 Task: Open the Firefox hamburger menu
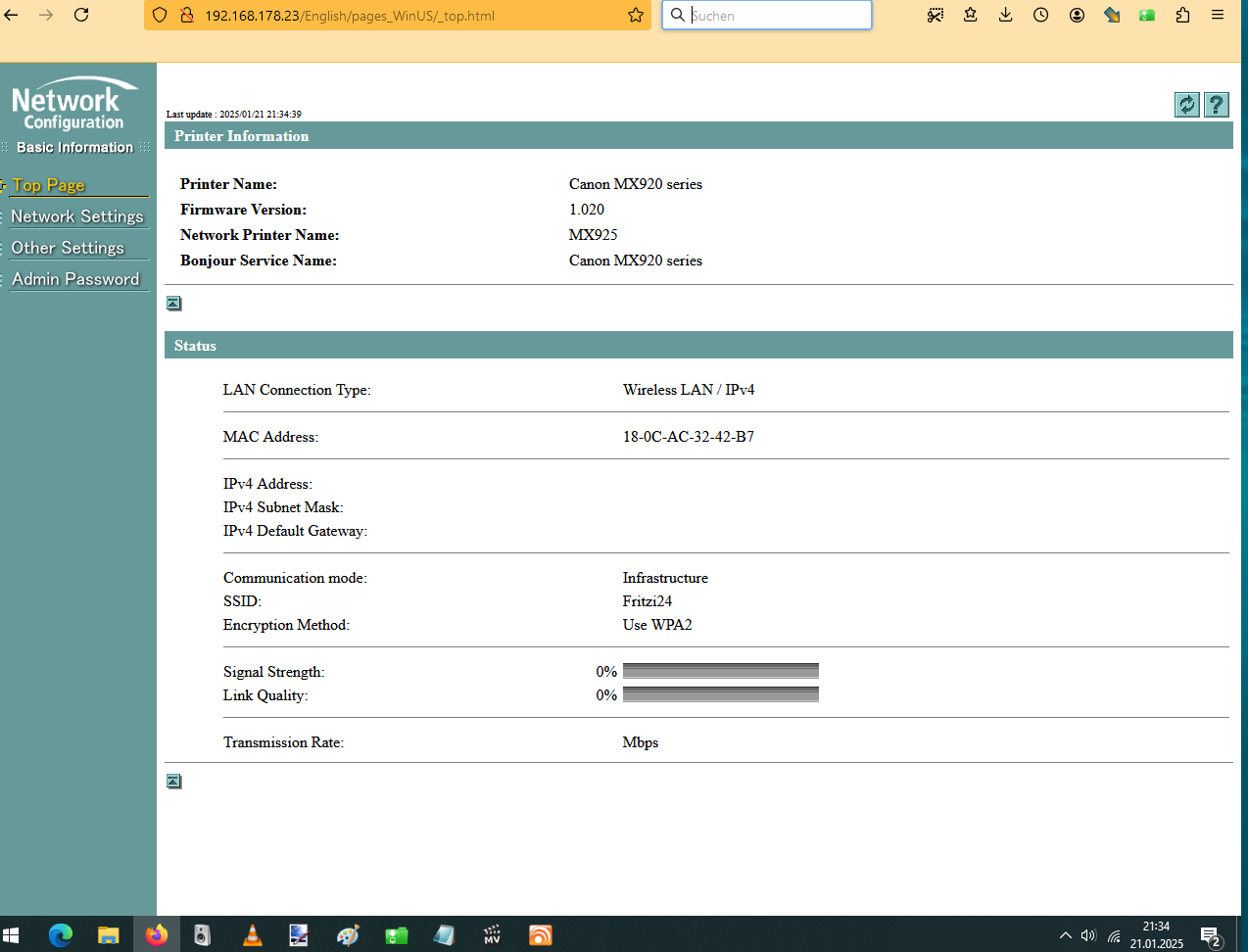point(1218,15)
